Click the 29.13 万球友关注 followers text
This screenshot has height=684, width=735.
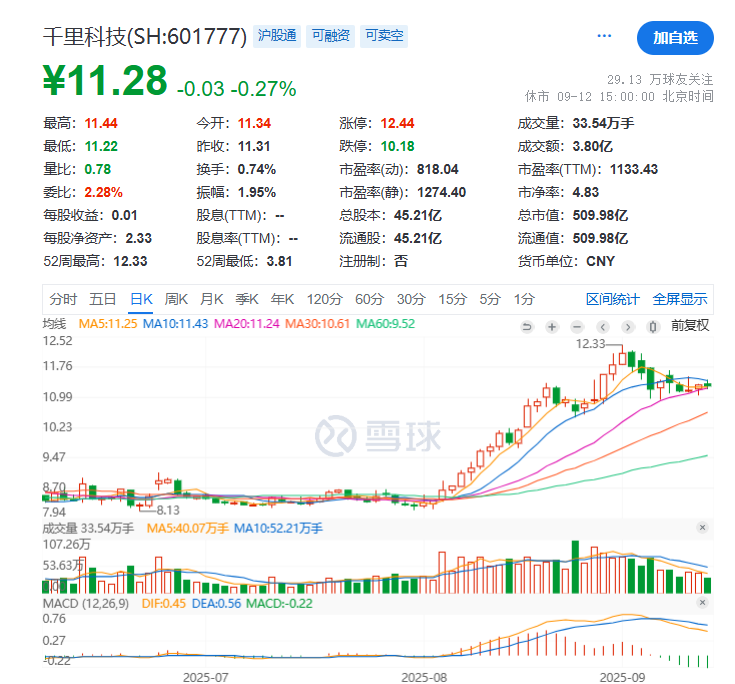660,79
